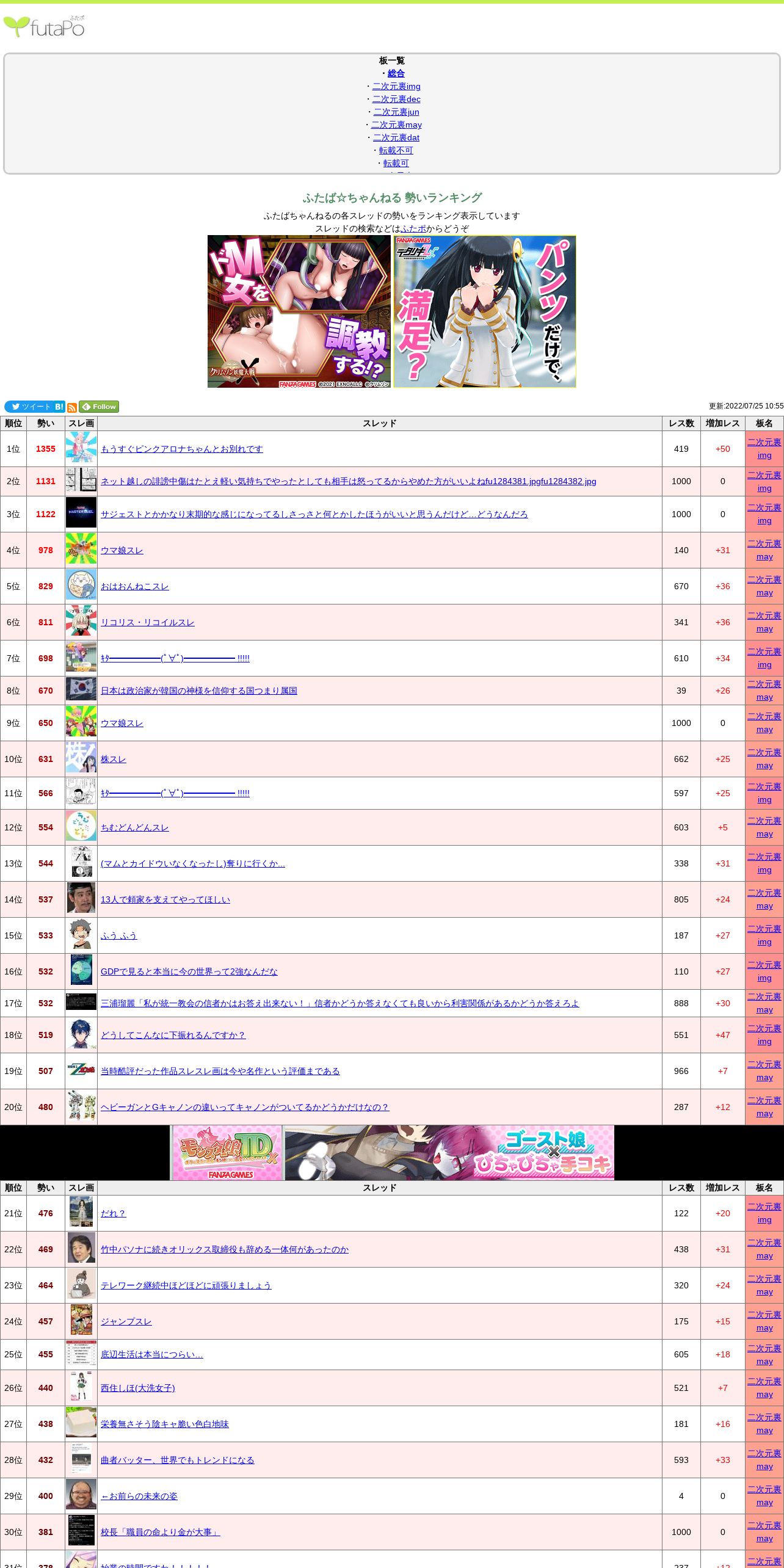Screen dimensions: 784x1568
Task: Click the green Feedly Follow button
Action: click(x=99, y=407)
